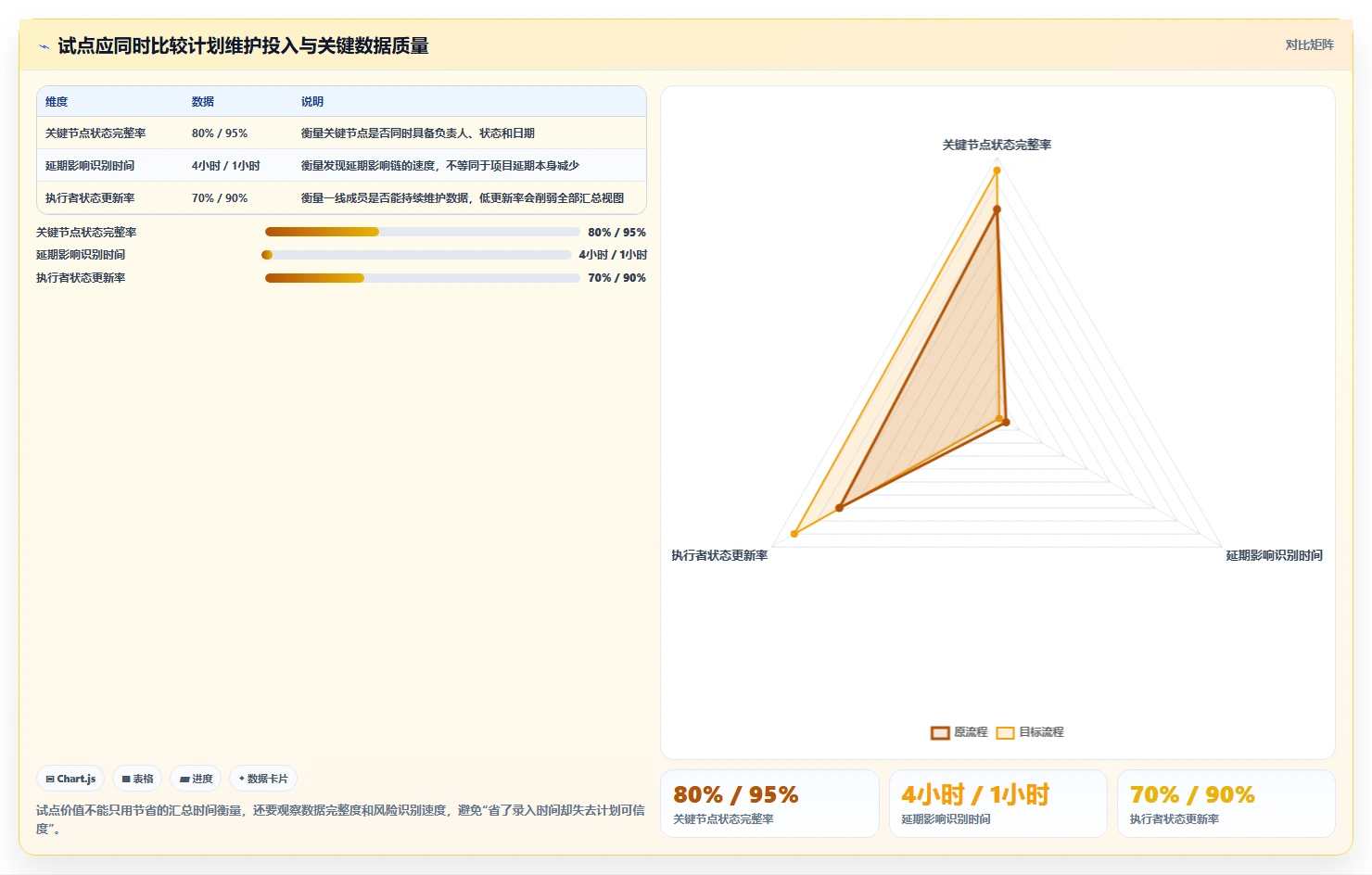Screen dimensions: 1372x875
Task: Toggle 原流程 dataset in chart legend
Action: point(959,732)
